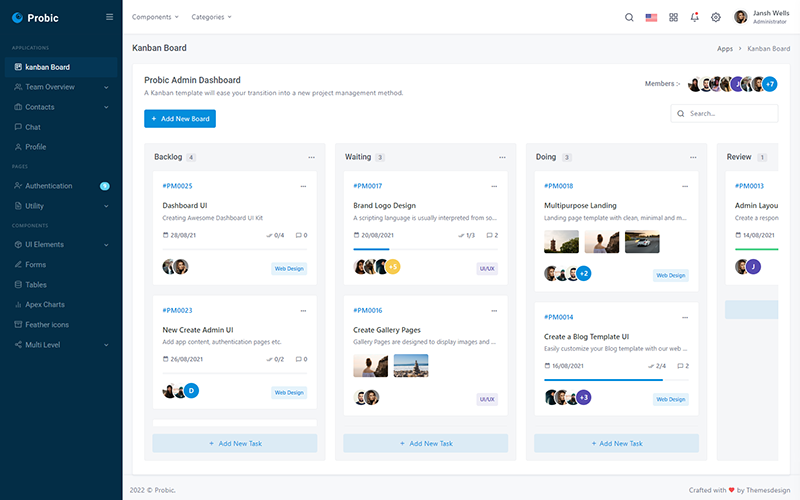800x500 pixels.
Task: Toggle the sidebar hamburger menu icon
Action: [x=109, y=17]
